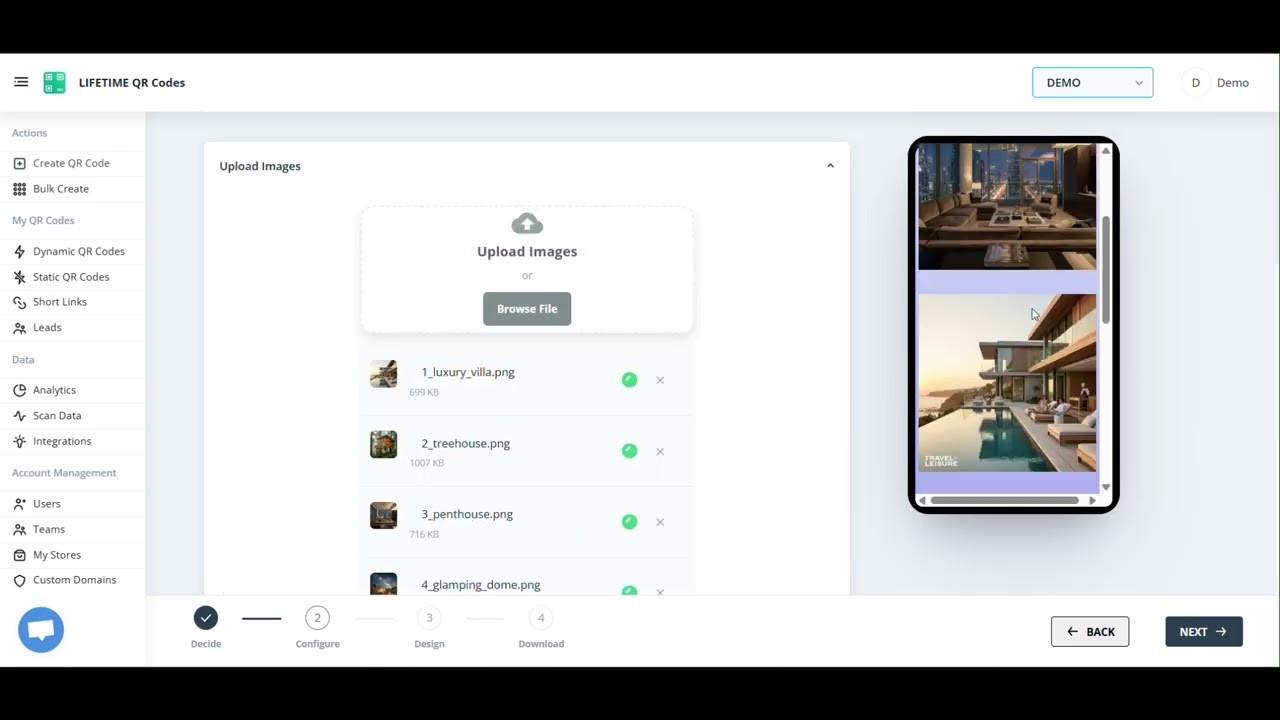Open Static QR Codes list
The height and width of the screenshot is (720, 1280).
(x=71, y=277)
